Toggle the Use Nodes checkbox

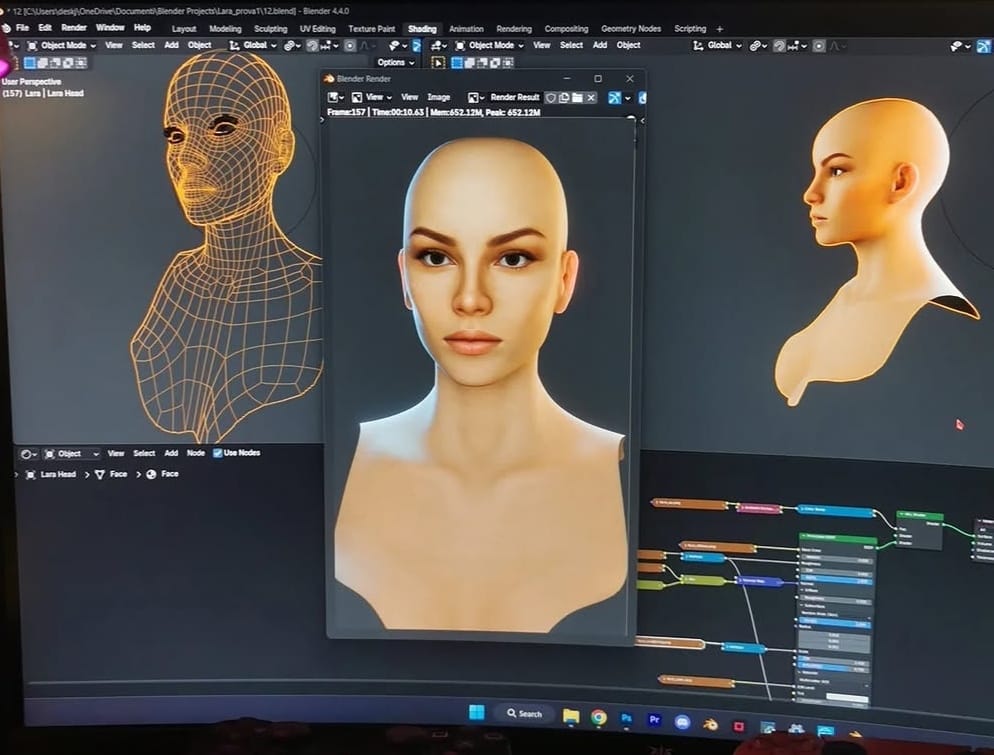coord(218,453)
